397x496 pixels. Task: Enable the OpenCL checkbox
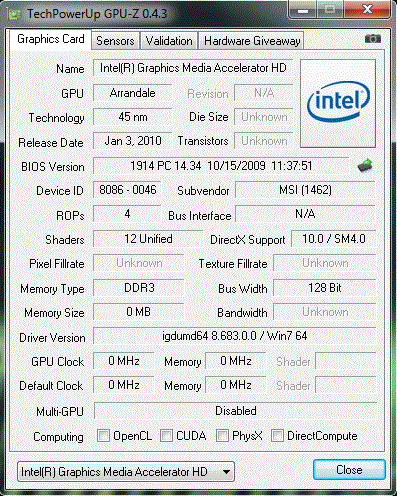click(103, 436)
